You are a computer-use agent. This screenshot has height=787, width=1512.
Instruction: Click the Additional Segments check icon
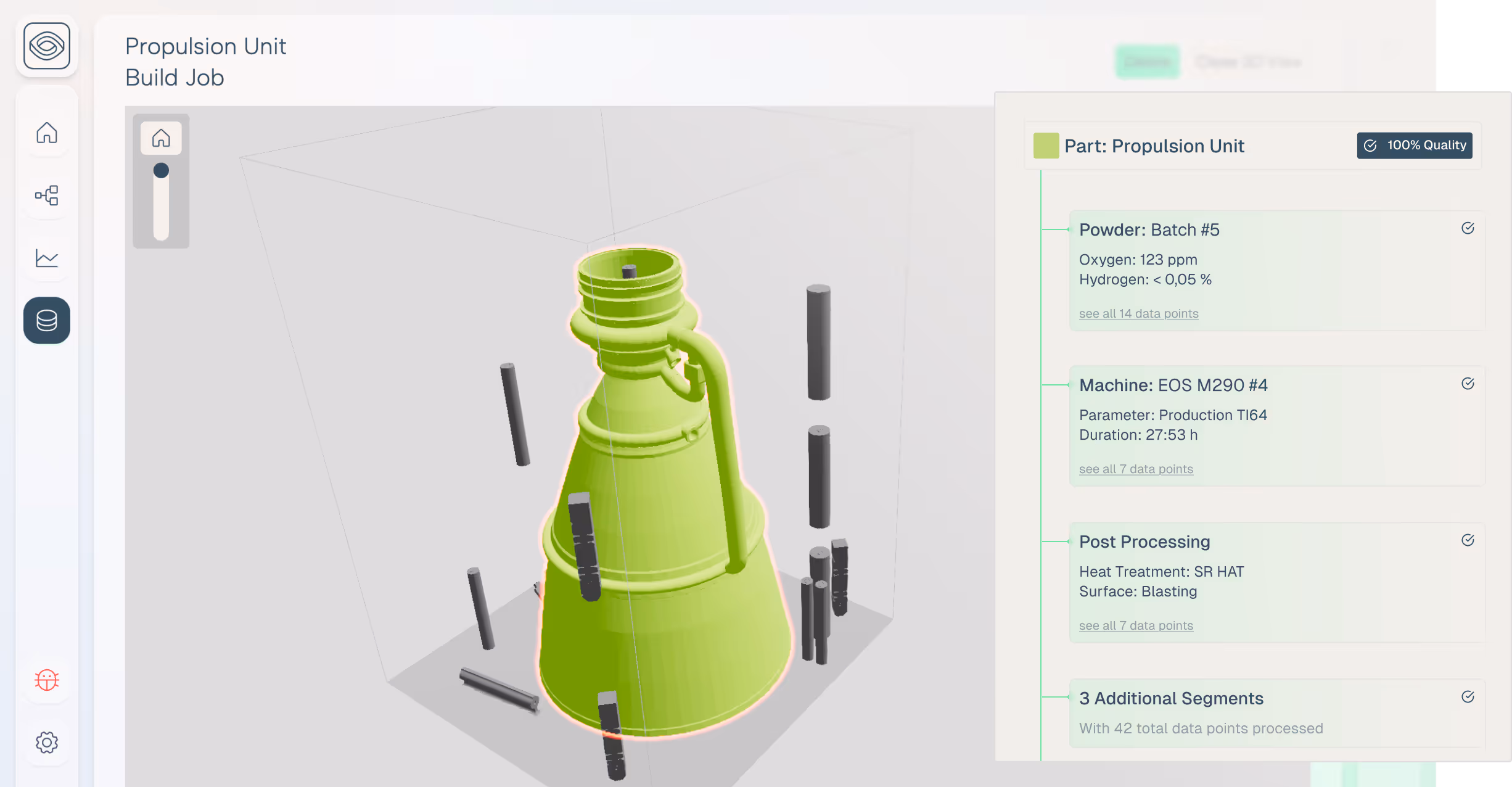click(1468, 697)
